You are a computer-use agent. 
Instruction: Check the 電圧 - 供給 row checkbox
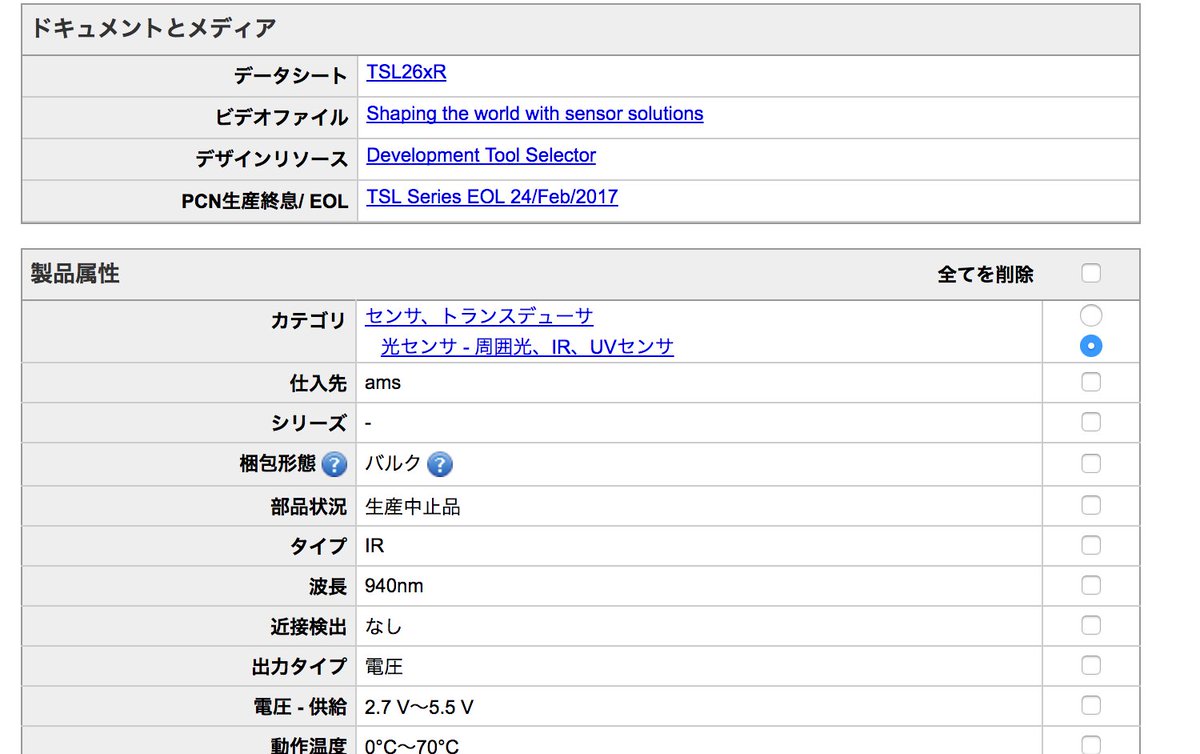click(x=1091, y=707)
